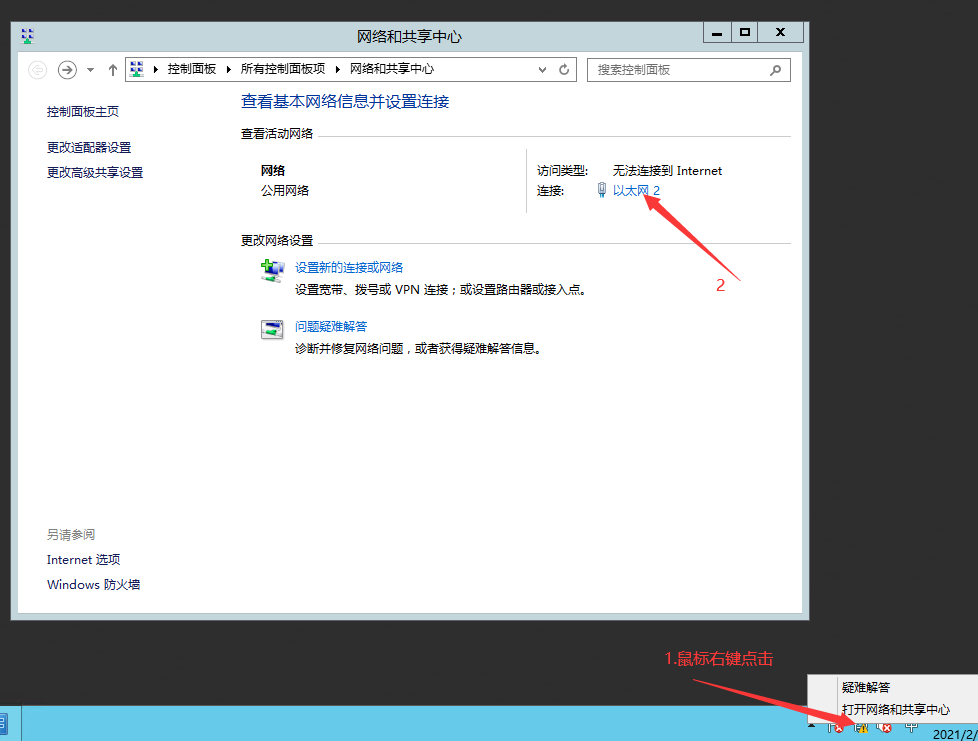The image size is (978, 741).
Task: Expand the chevron before 网络和共享中心 in the breadcrumb
Action: pos(337,69)
